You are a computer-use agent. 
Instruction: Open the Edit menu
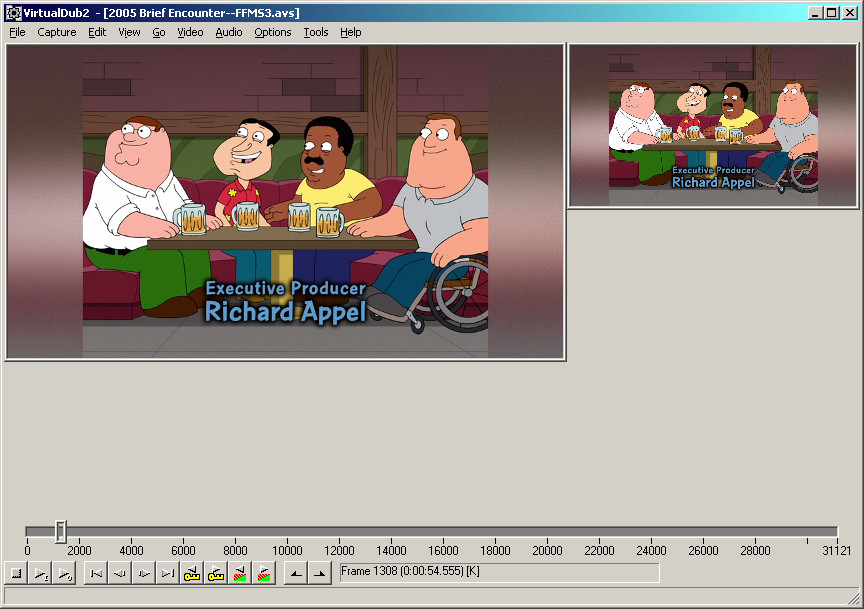coord(97,33)
